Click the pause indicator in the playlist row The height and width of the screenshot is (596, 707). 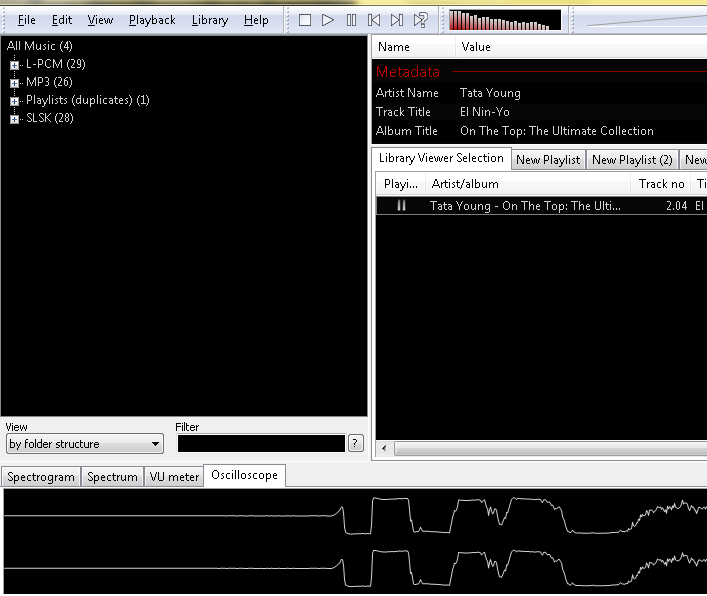coord(401,206)
